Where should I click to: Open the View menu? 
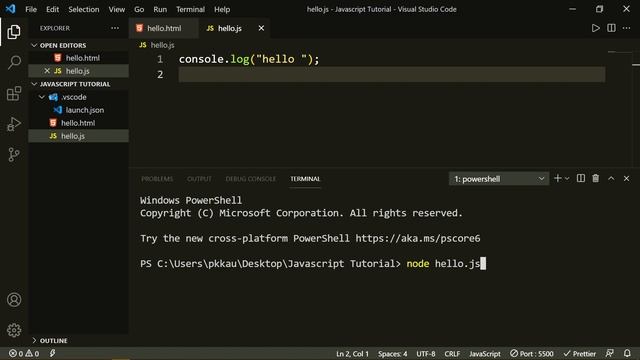(x=117, y=9)
